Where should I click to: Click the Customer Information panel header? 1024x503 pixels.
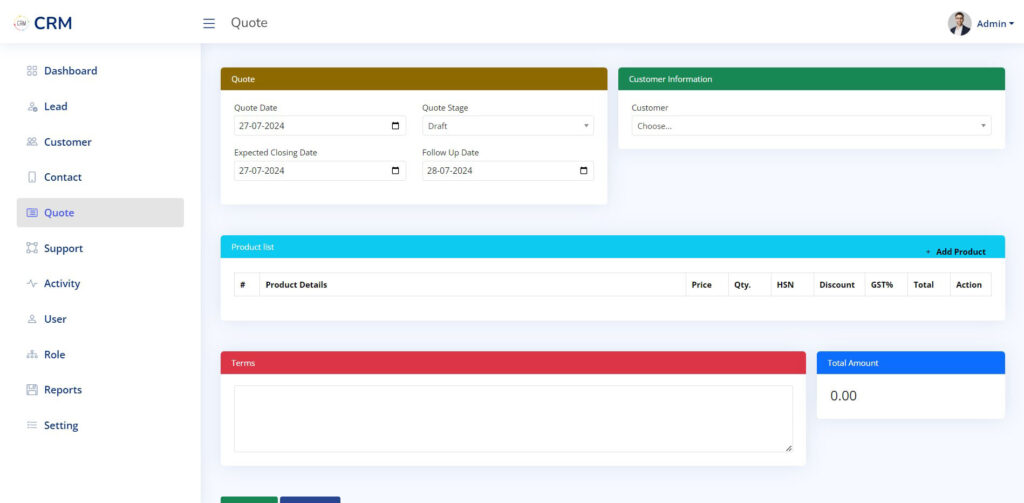click(x=811, y=79)
